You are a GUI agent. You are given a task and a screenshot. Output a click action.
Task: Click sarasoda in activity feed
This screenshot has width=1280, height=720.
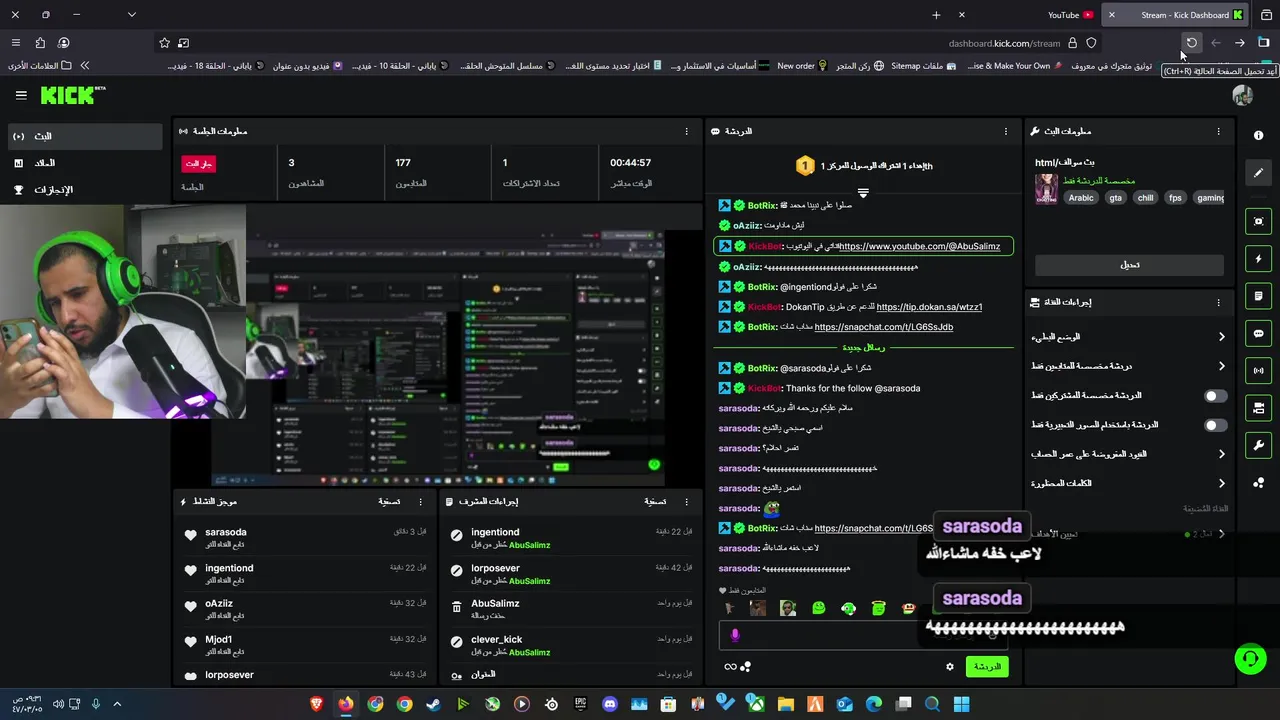[225, 532]
